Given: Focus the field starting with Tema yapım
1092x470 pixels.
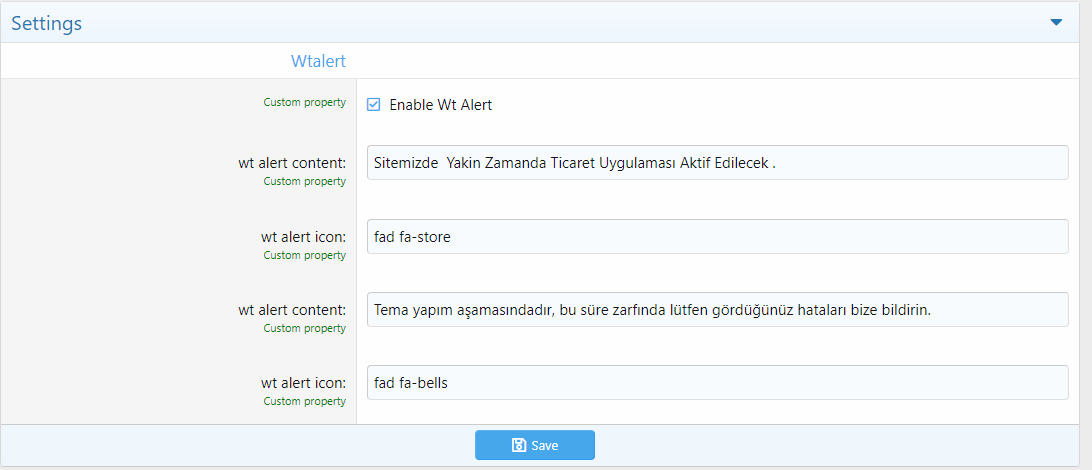Looking at the screenshot, I should (x=717, y=309).
